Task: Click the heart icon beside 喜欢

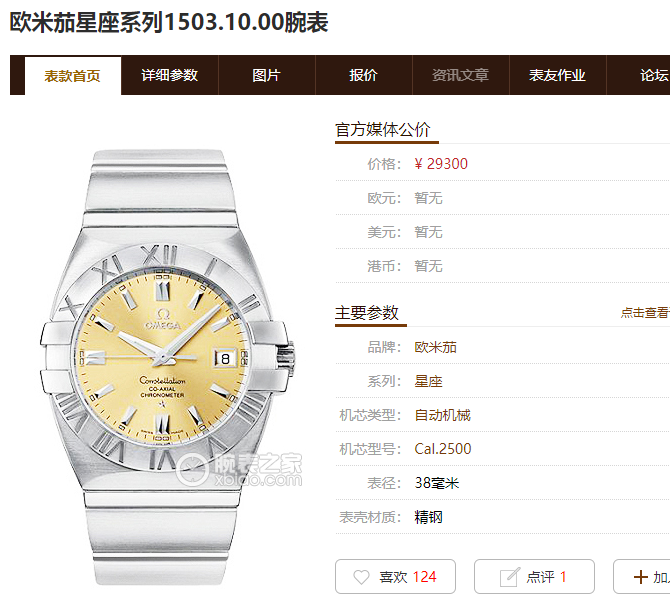Action: 361,577
